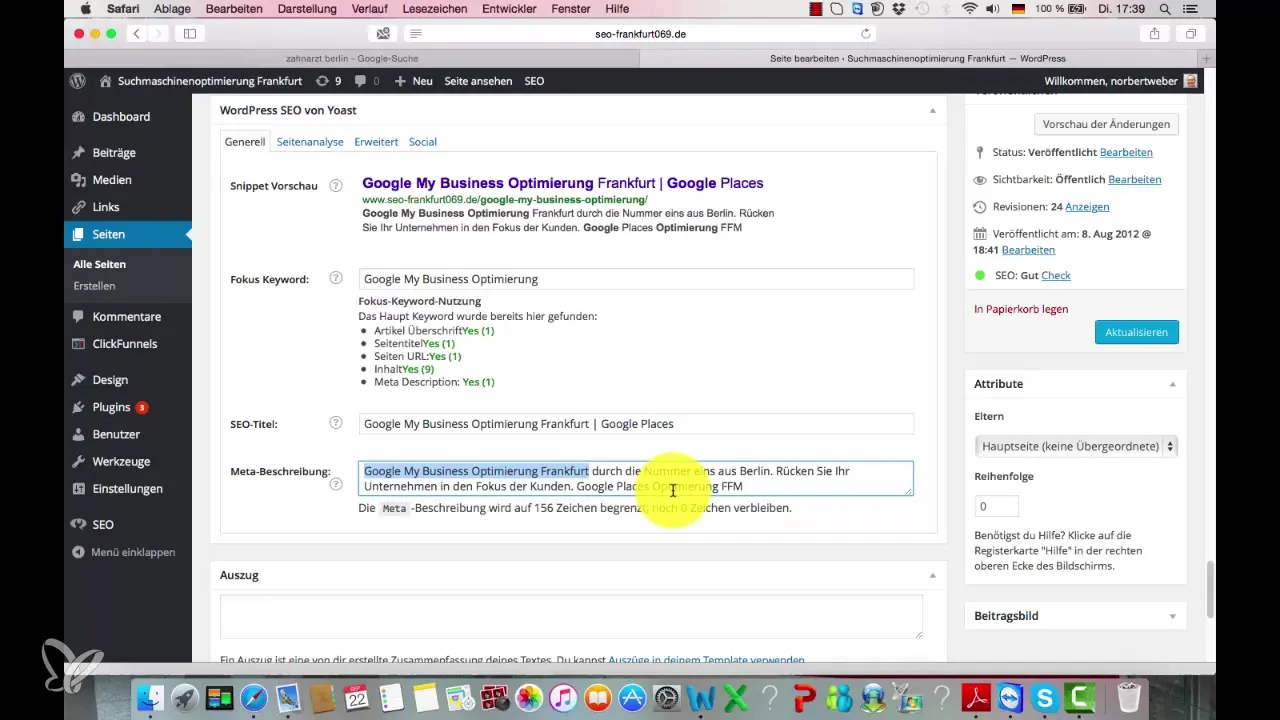The width and height of the screenshot is (1280, 720).
Task: Show all tabs in Safari
Action: click(1191, 33)
